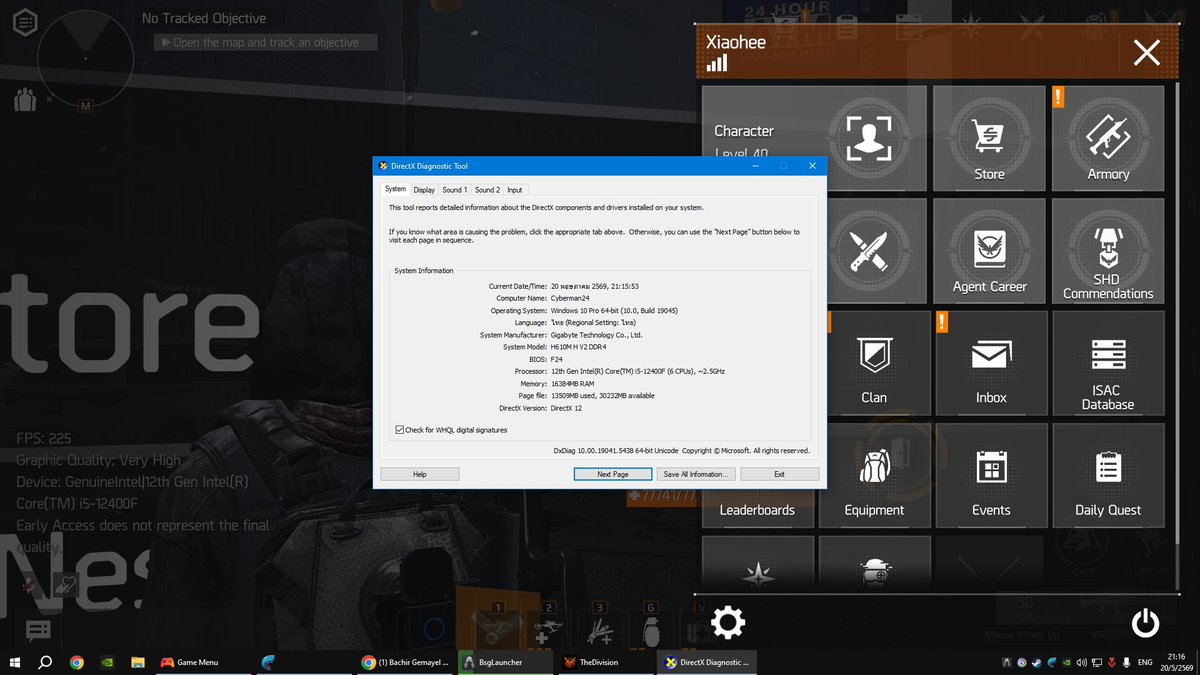This screenshot has width=1200, height=675.
Task: Open the Store tile
Action: tap(989, 136)
